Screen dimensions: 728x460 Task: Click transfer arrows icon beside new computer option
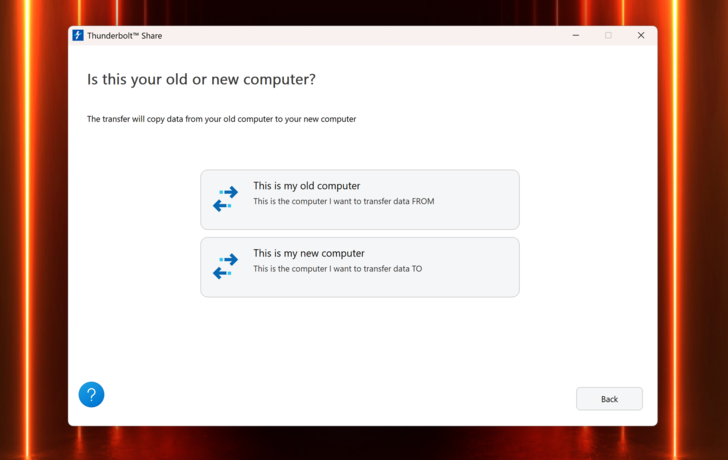(x=226, y=267)
